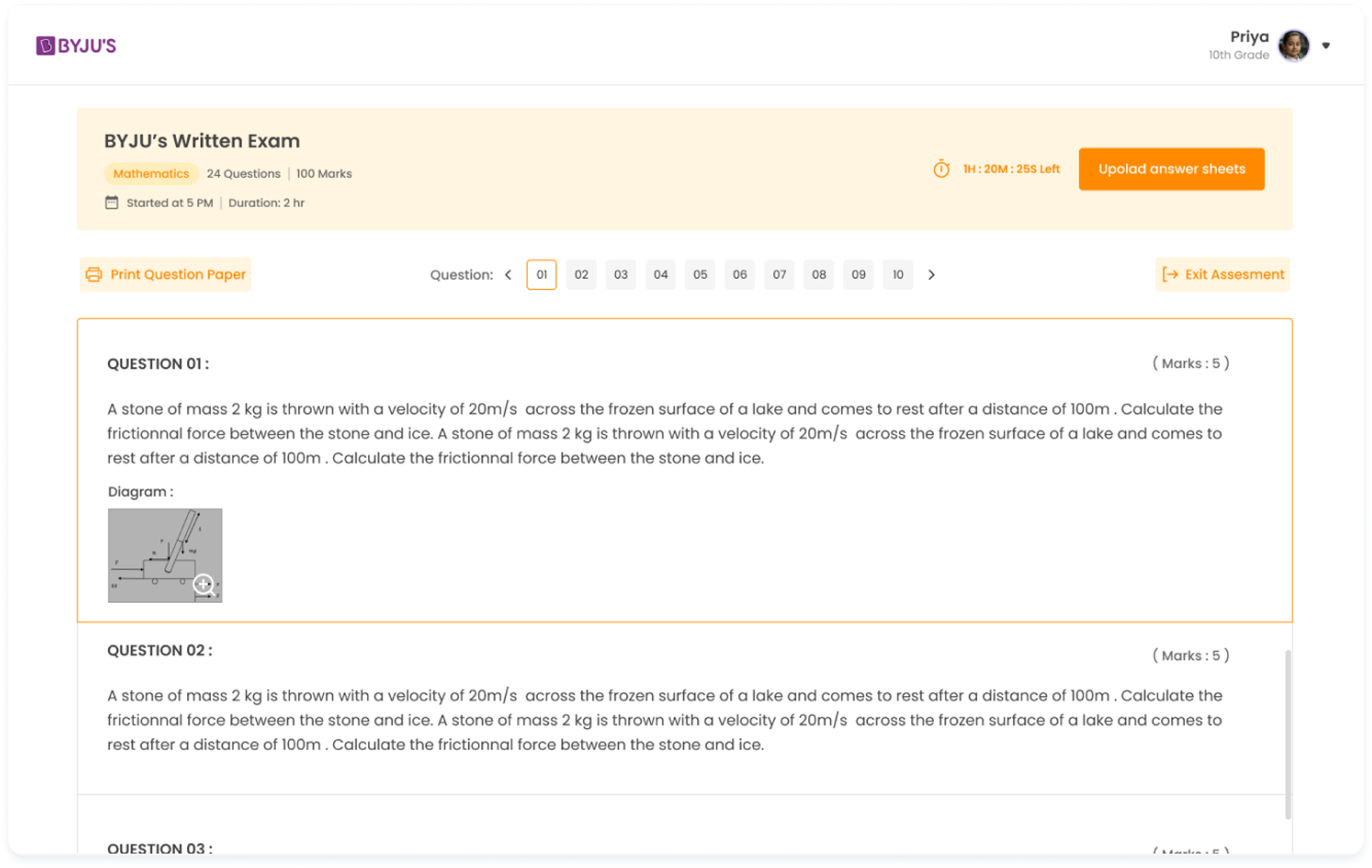Click the Diagram : label
Viewport: 1372px width, 868px height.
coord(140,492)
